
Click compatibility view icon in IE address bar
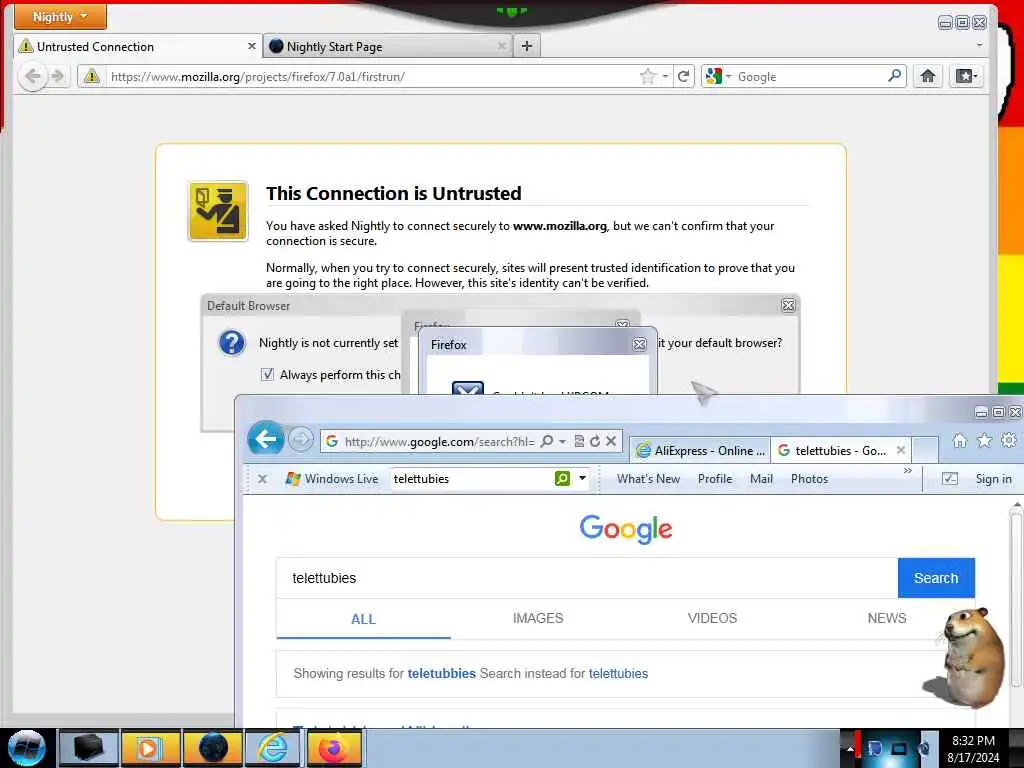coord(579,441)
